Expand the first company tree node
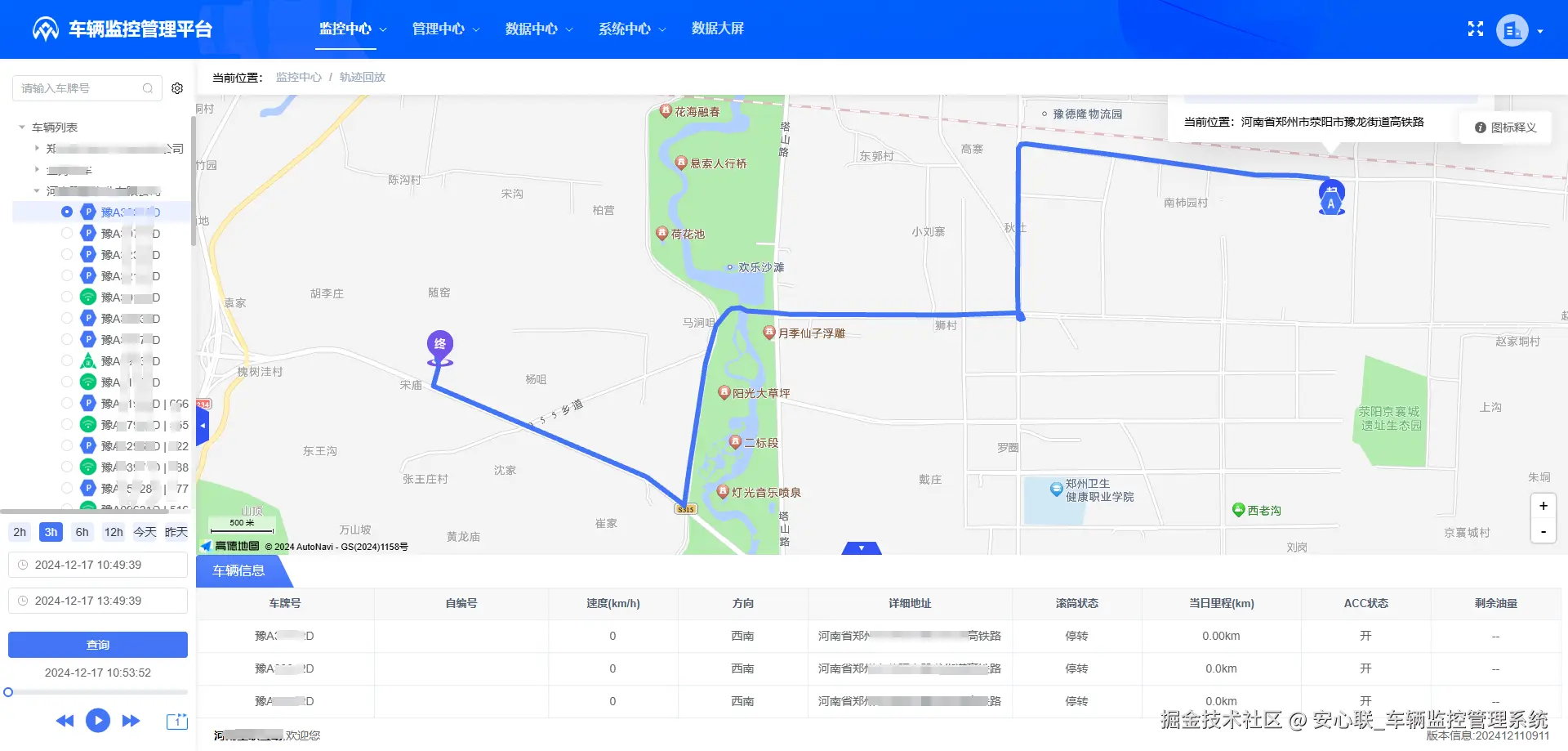 [37, 148]
